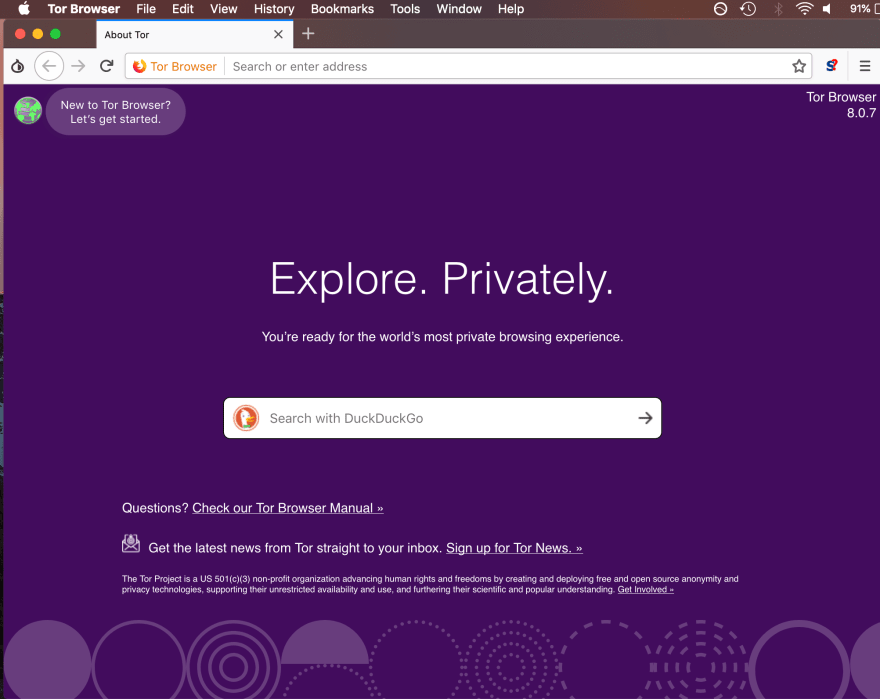Open the Tools menu

point(405,9)
